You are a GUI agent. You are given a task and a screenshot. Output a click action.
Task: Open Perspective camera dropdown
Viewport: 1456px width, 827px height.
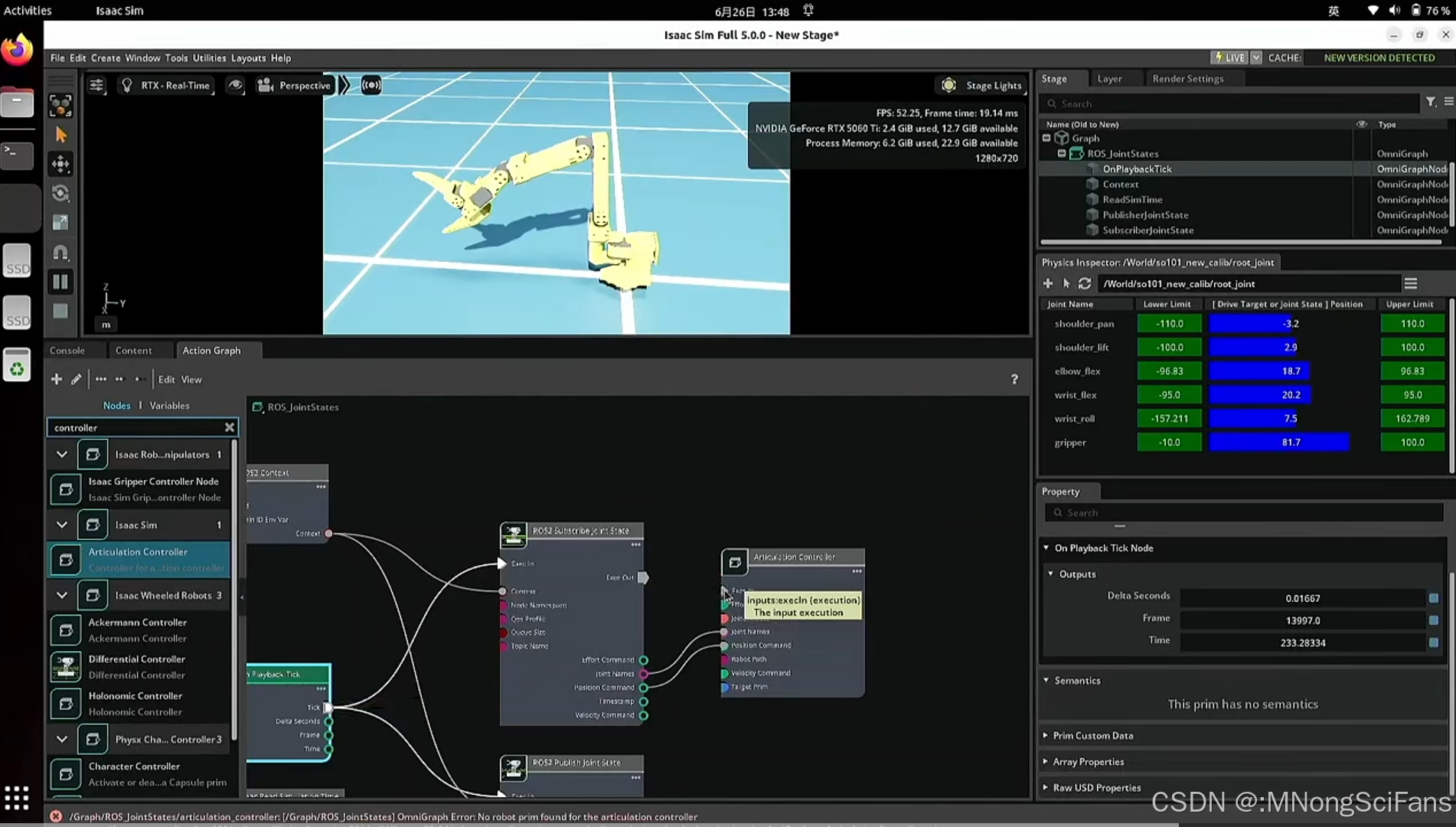tap(295, 85)
